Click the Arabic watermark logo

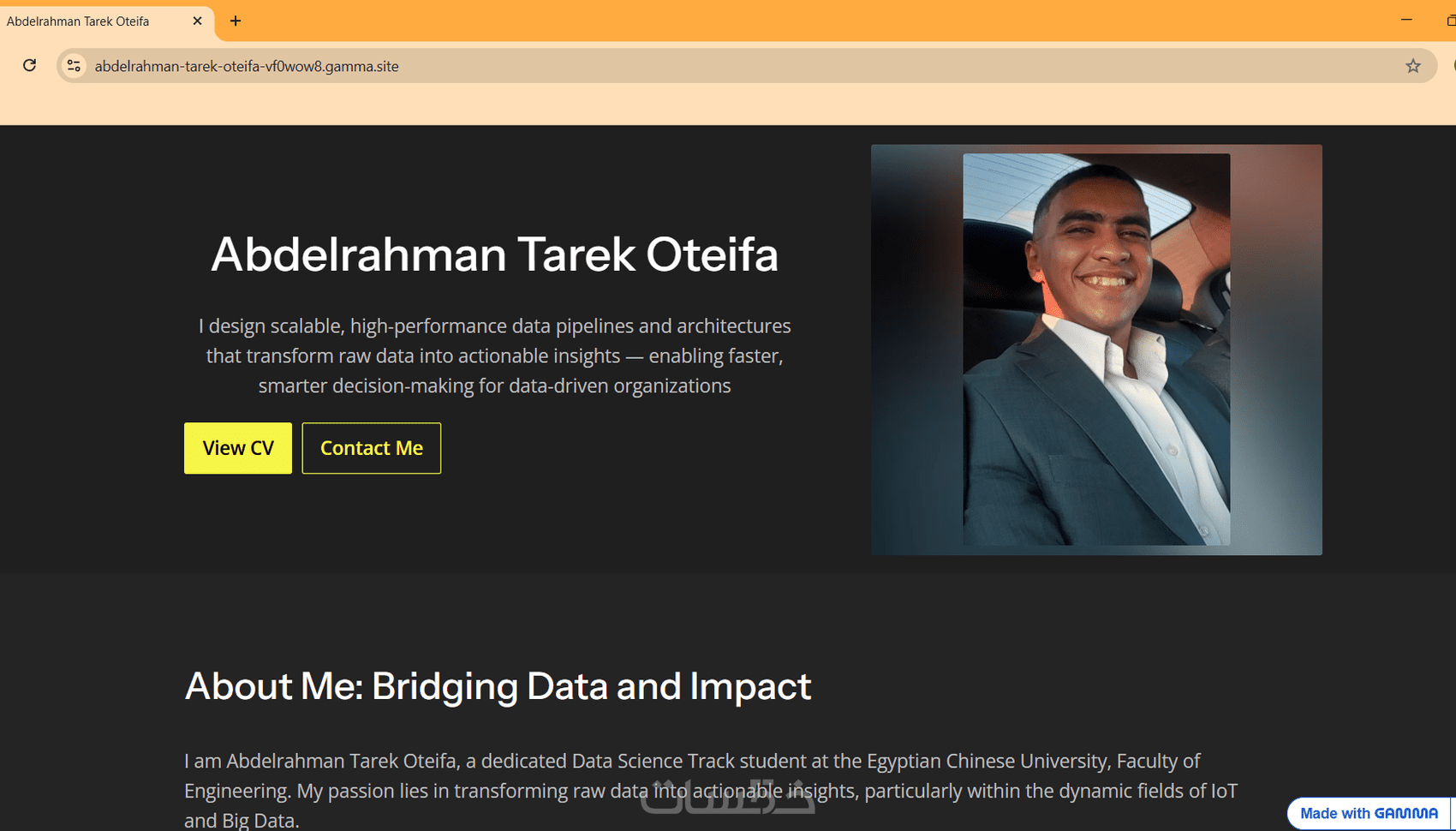pos(728,797)
